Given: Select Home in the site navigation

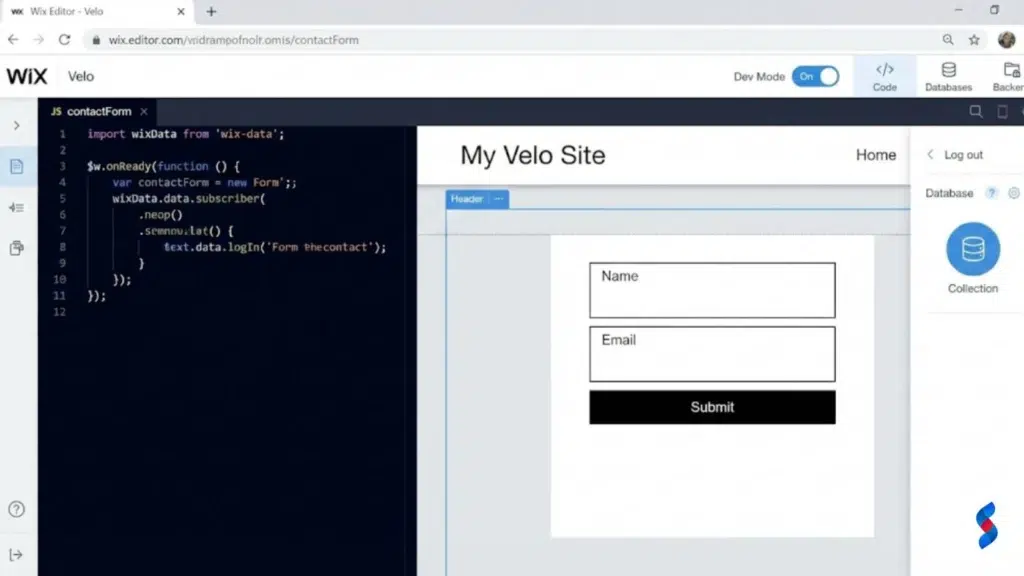Looking at the screenshot, I should click(x=876, y=155).
